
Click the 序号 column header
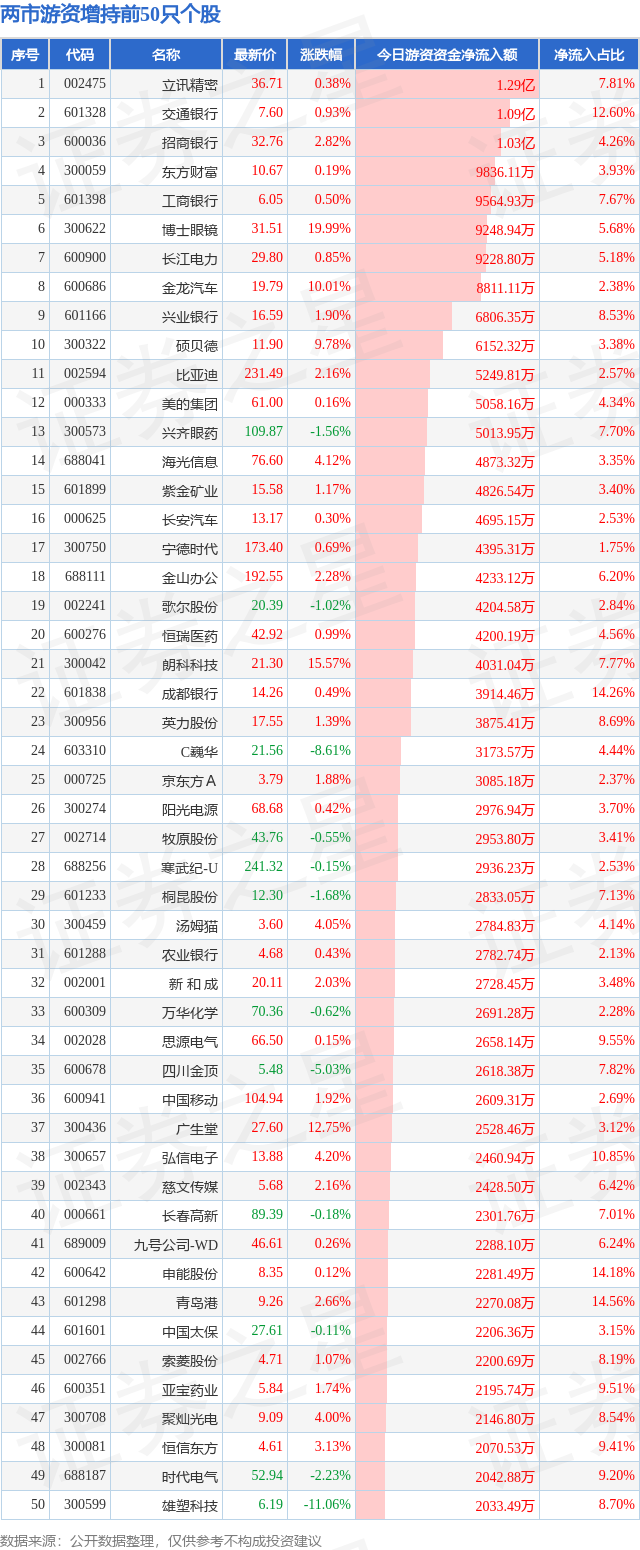tap(25, 55)
